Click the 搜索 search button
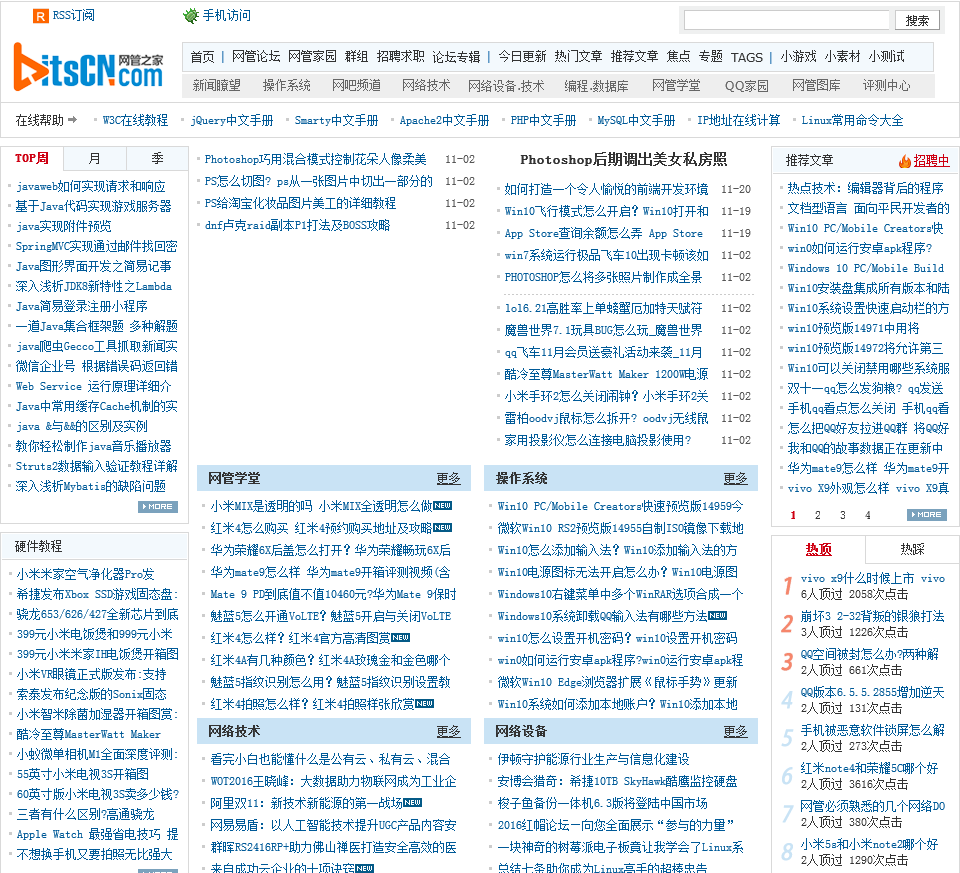 917,20
